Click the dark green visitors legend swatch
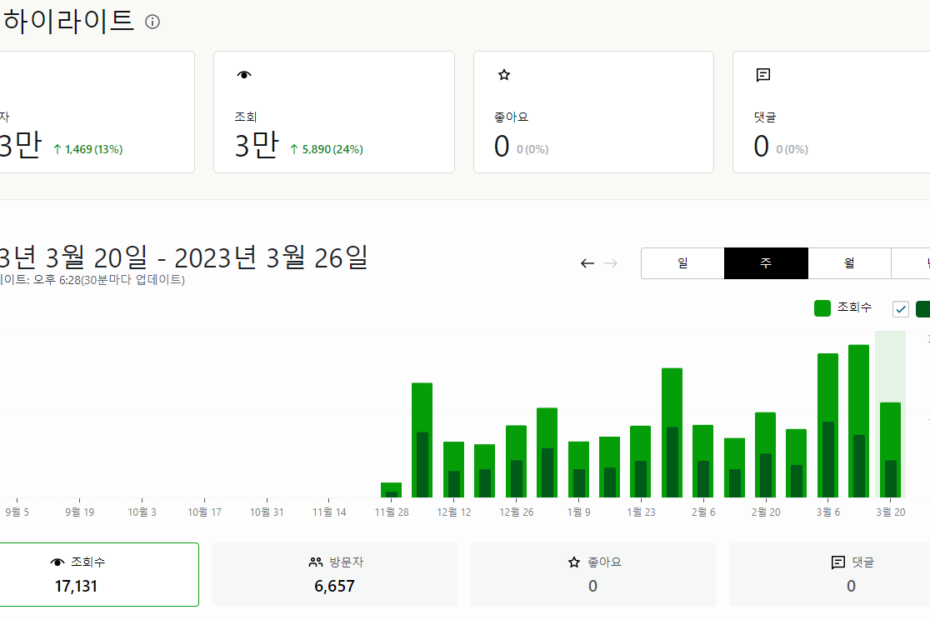The image size is (930, 620). (x=922, y=309)
